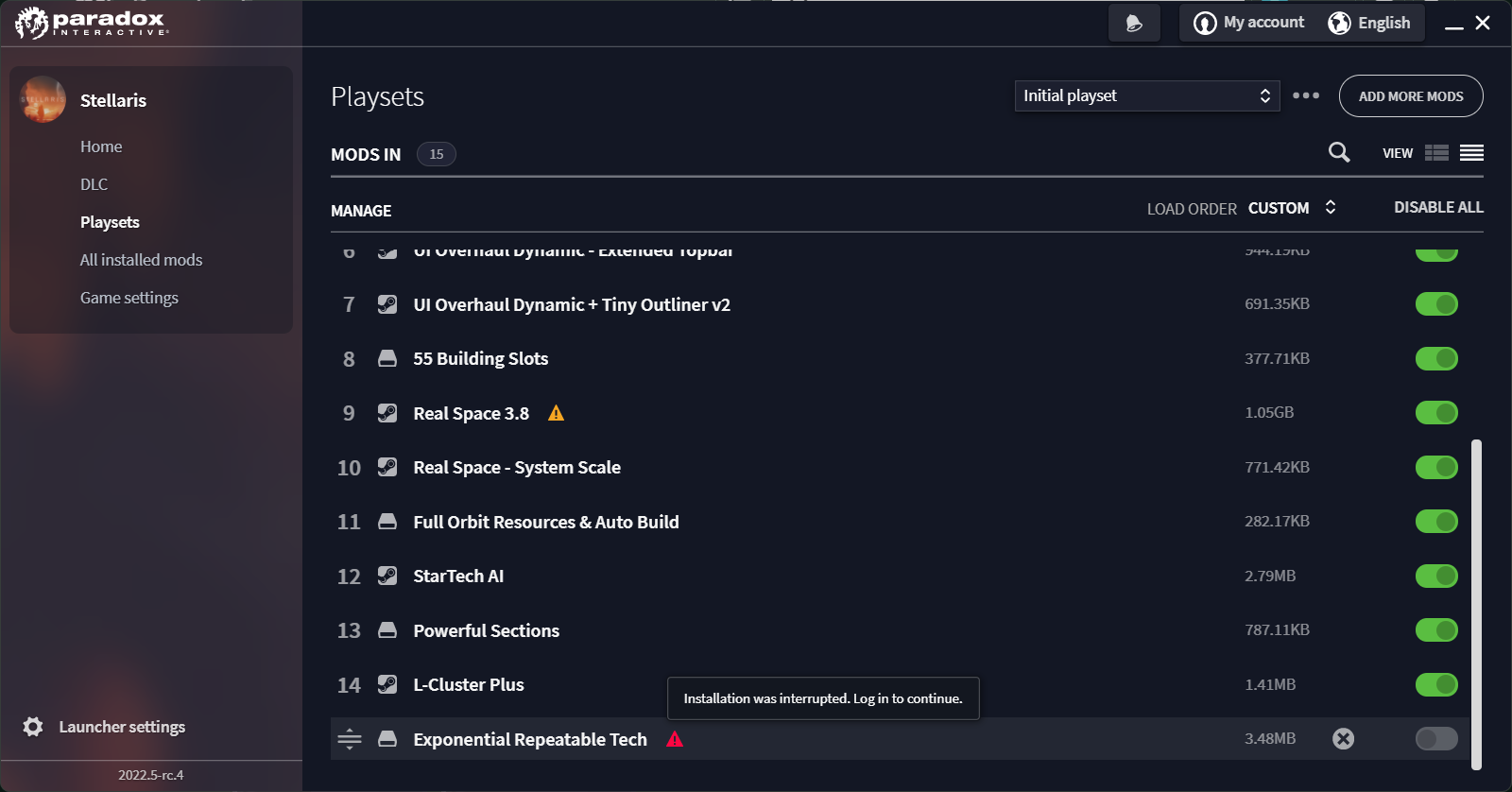Click the red error icon on Exponential Repeatable Tech
Viewport: 1512px width, 792px height.
(675, 739)
